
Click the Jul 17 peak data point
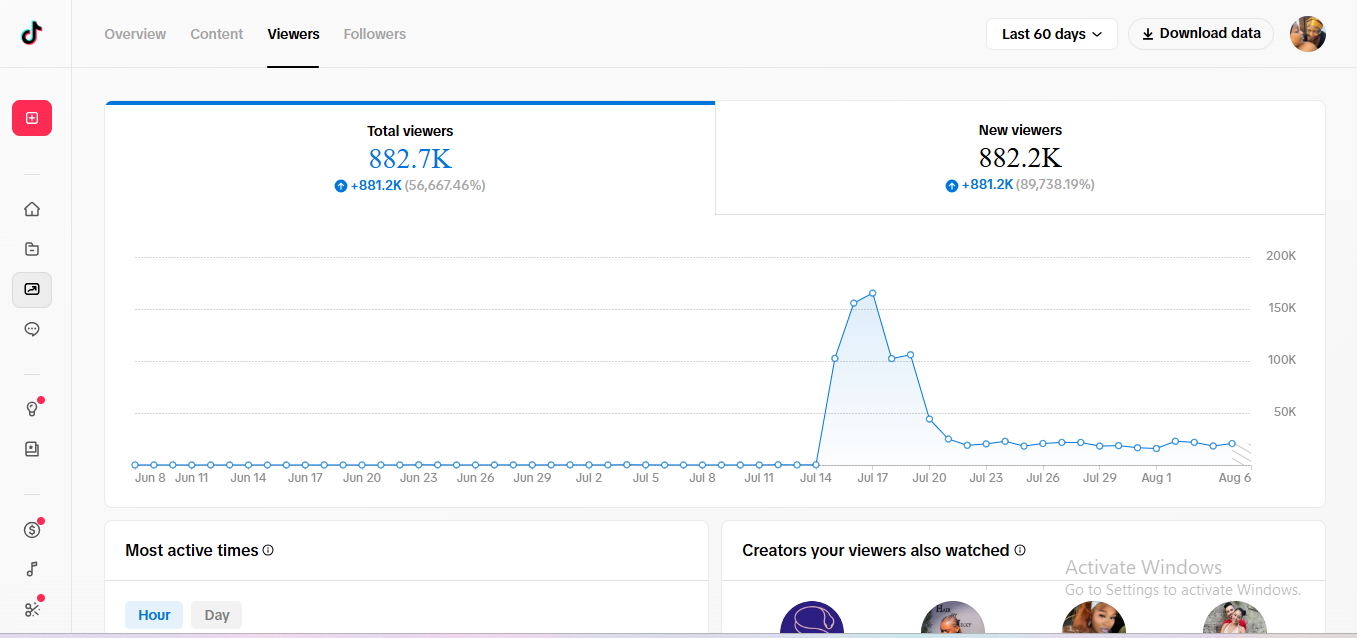click(873, 293)
